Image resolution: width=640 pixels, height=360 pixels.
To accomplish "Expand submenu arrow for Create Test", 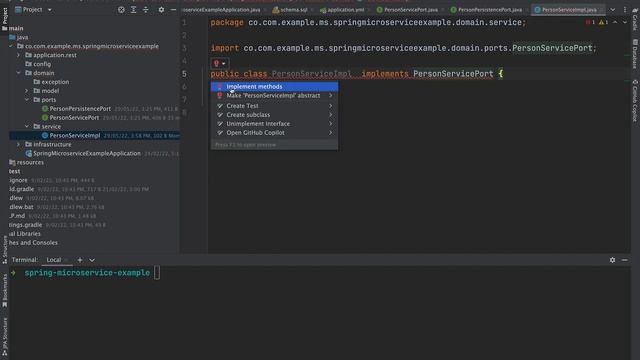I will [x=331, y=106].
